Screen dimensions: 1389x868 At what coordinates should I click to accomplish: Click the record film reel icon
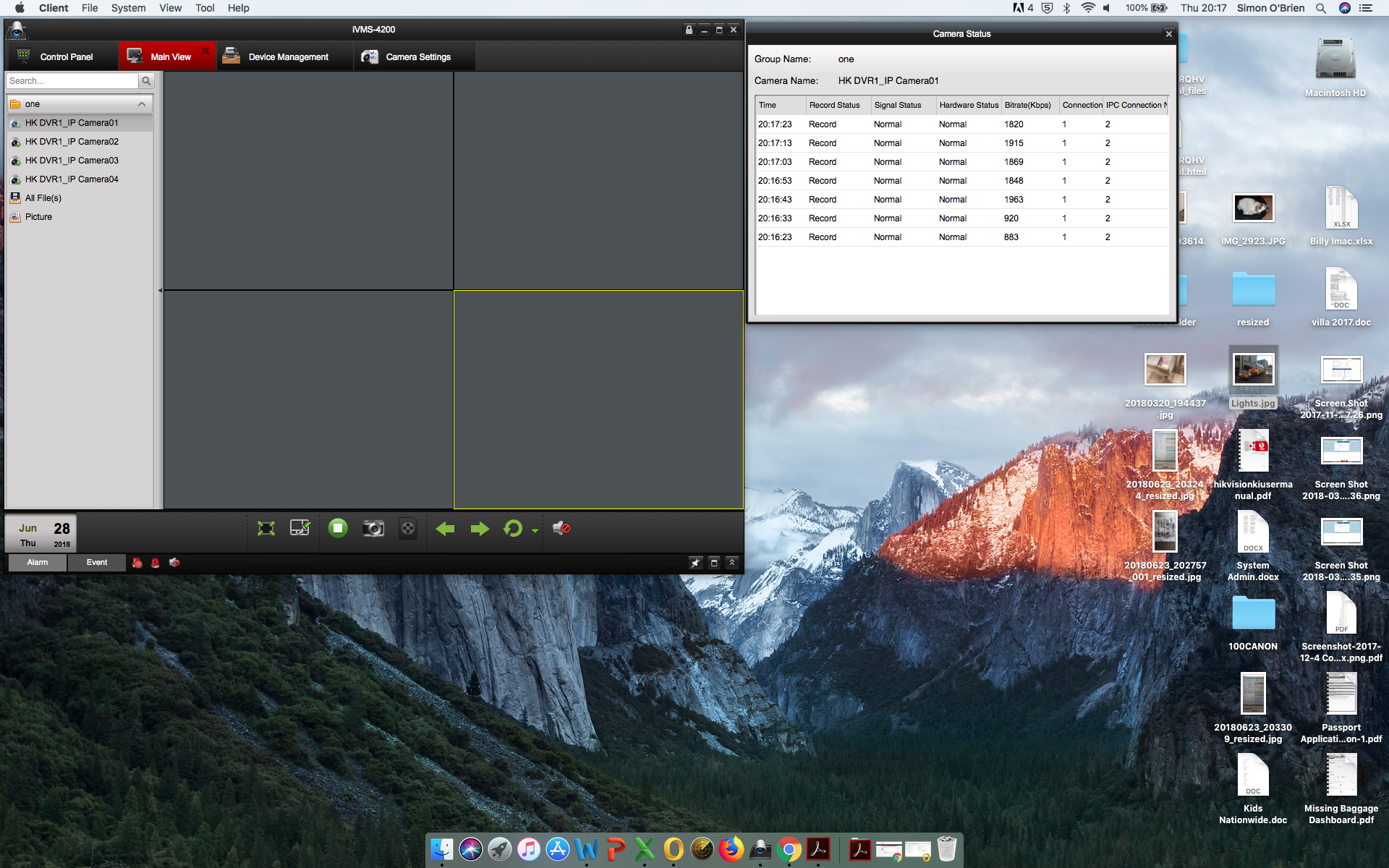click(408, 529)
